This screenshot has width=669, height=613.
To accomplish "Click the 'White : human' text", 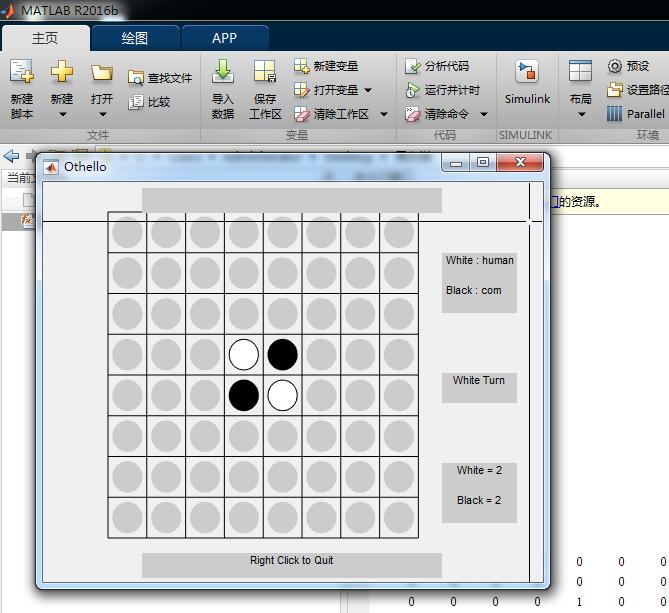I will click(x=480, y=260).
